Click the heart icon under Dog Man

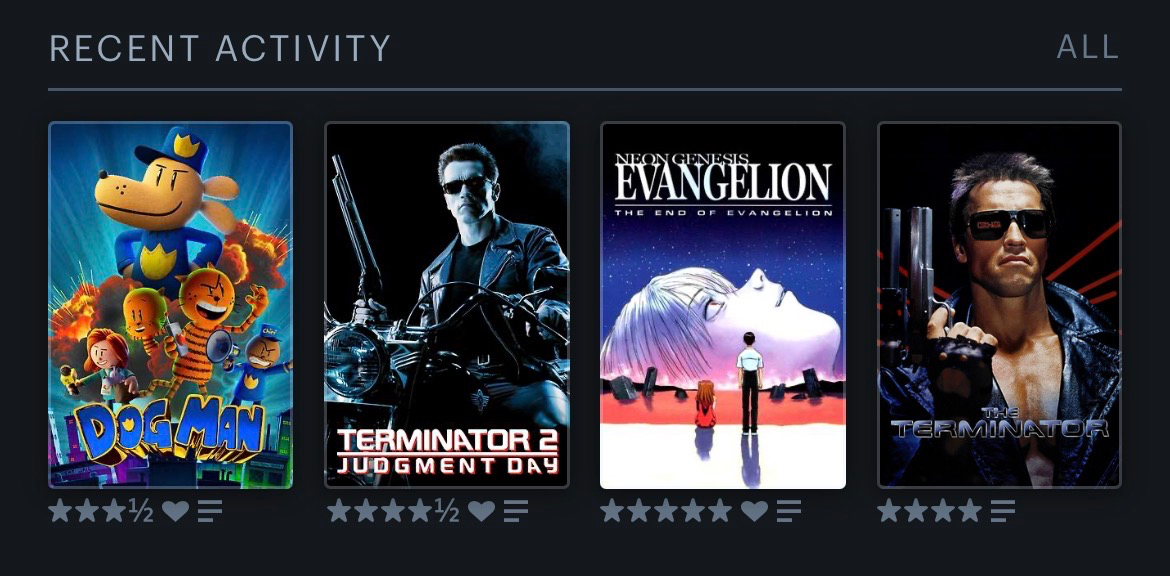[x=175, y=511]
